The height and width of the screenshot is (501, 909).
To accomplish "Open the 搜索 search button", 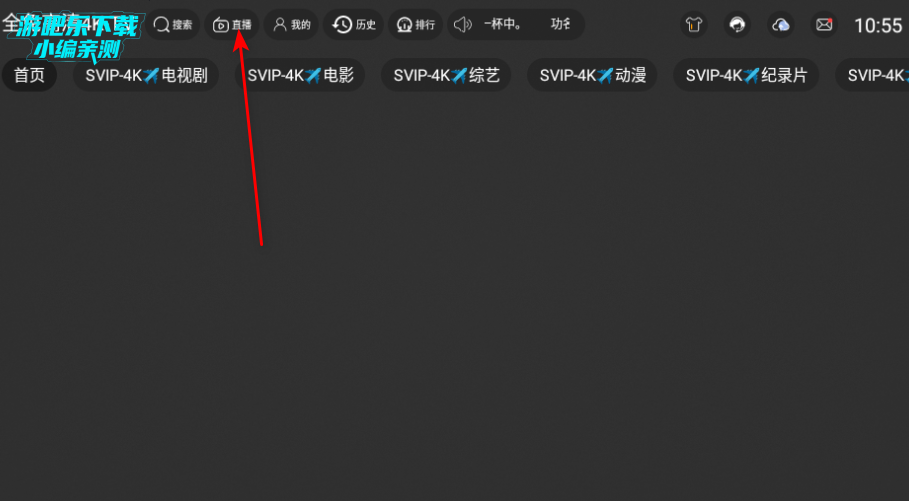I will pyautogui.click(x=173, y=25).
